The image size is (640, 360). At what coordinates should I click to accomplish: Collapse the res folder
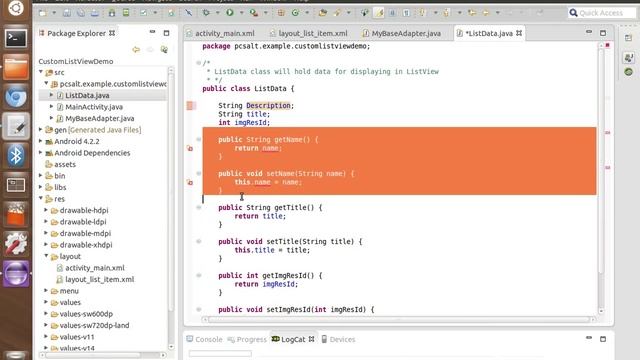tap(41, 198)
